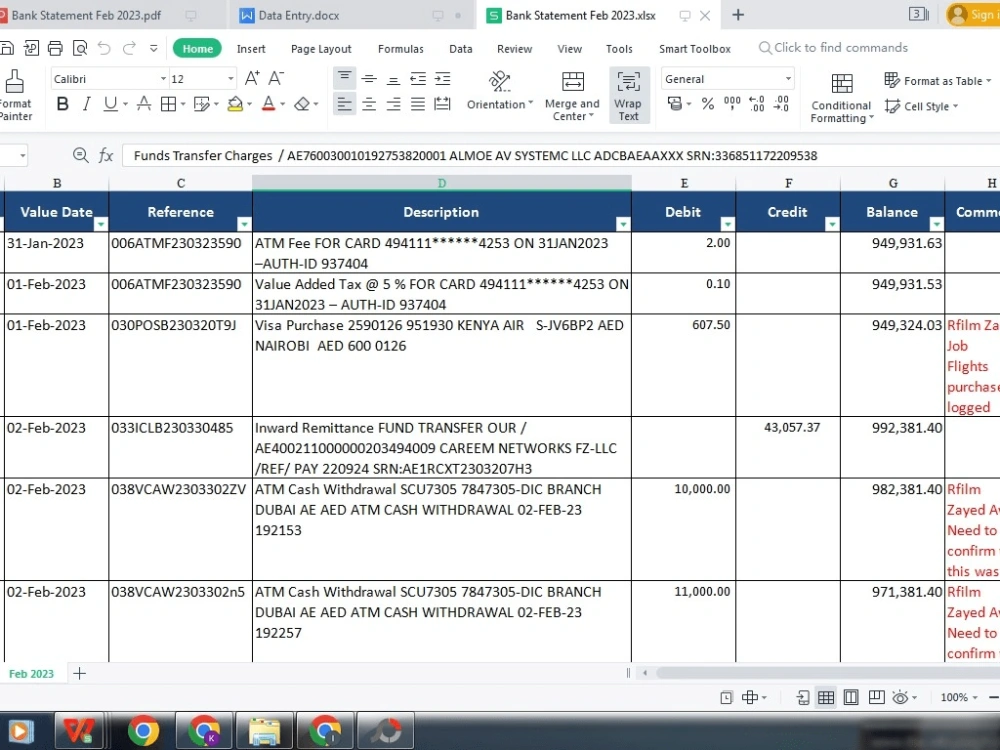Select the Feb 2023 sheet tab
The image size is (1000, 750).
point(31,674)
